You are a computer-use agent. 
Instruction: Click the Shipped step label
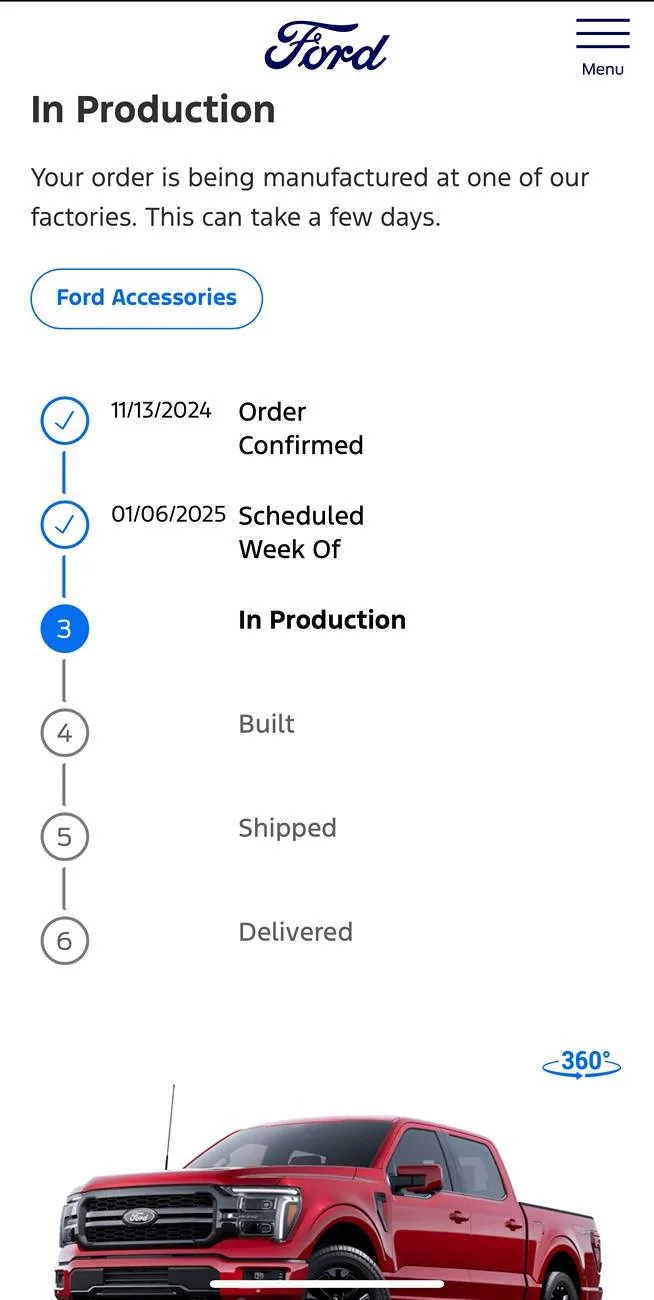pyautogui.click(x=287, y=828)
